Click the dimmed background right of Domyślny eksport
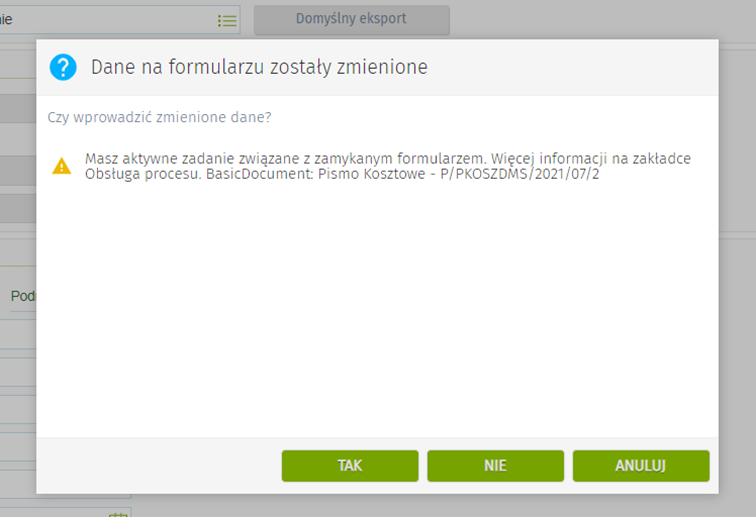 (x=600, y=19)
